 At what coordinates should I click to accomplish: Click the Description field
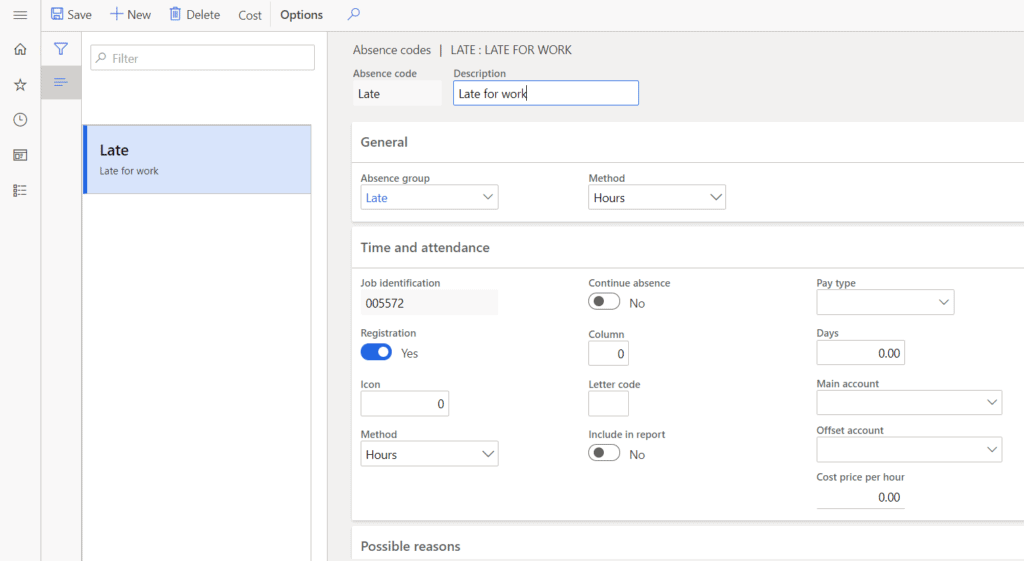click(546, 93)
